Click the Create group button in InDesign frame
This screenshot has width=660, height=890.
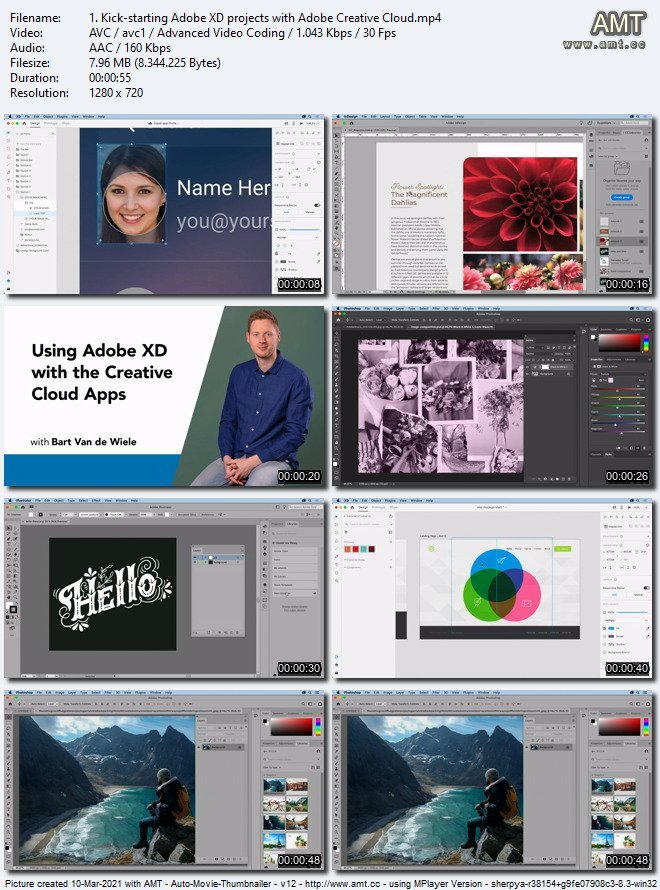point(621,197)
